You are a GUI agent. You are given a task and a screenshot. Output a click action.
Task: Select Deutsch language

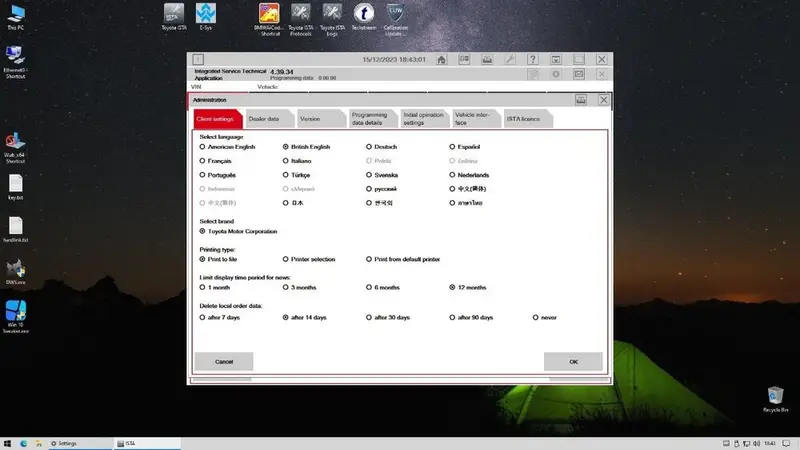coord(369,147)
